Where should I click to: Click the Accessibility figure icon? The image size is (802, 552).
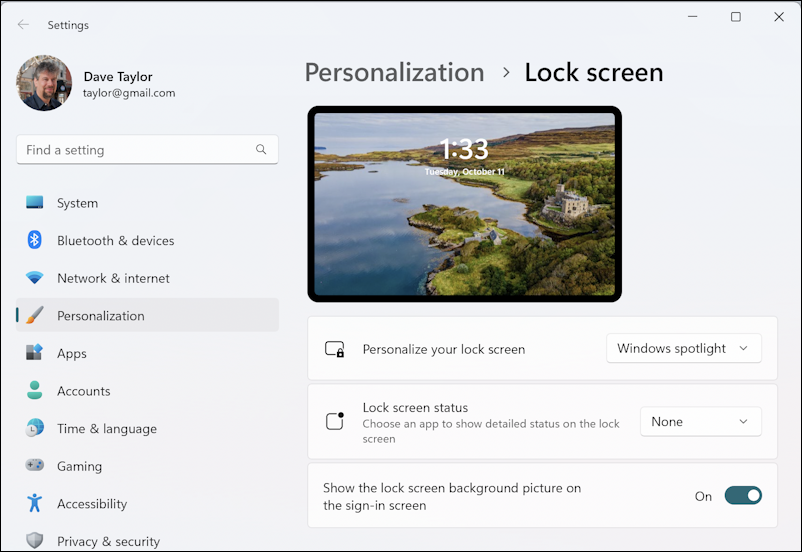click(35, 503)
